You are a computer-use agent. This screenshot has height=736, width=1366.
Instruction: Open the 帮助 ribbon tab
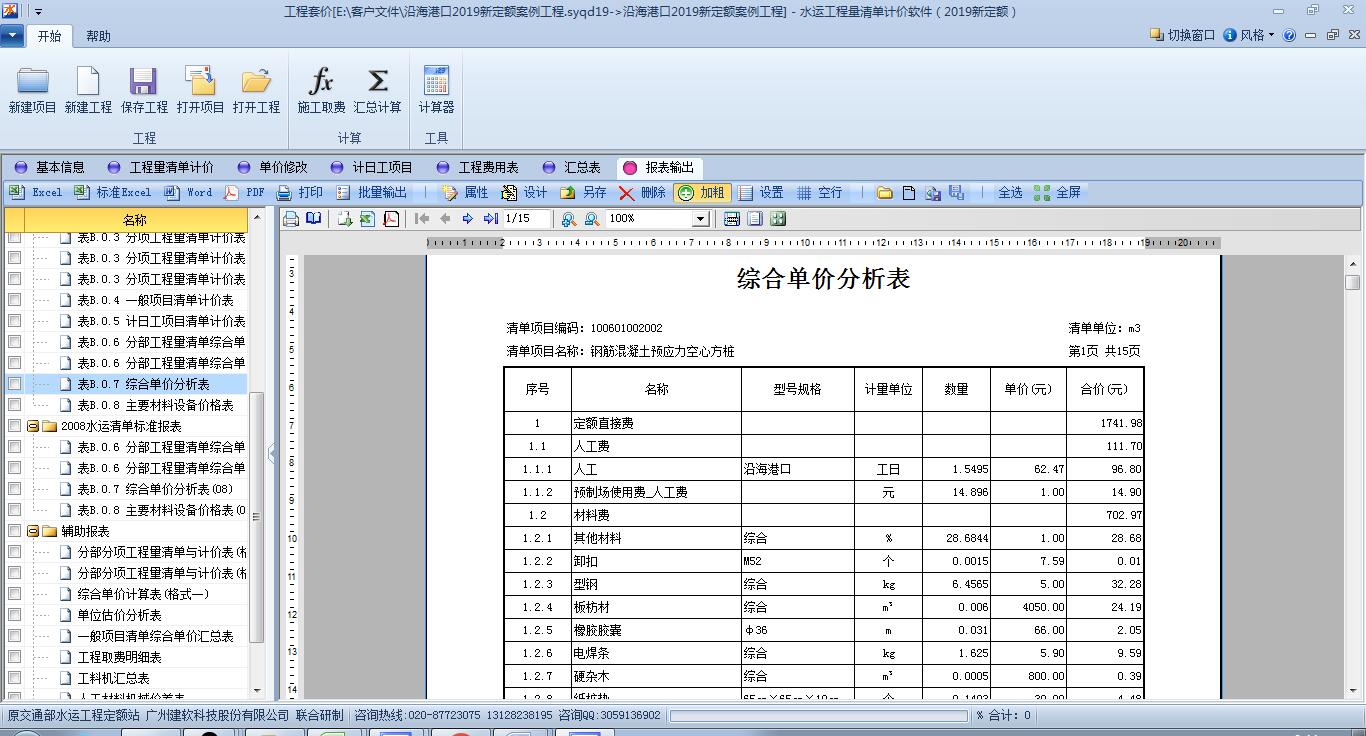pyautogui.click(x=98, y=36)
